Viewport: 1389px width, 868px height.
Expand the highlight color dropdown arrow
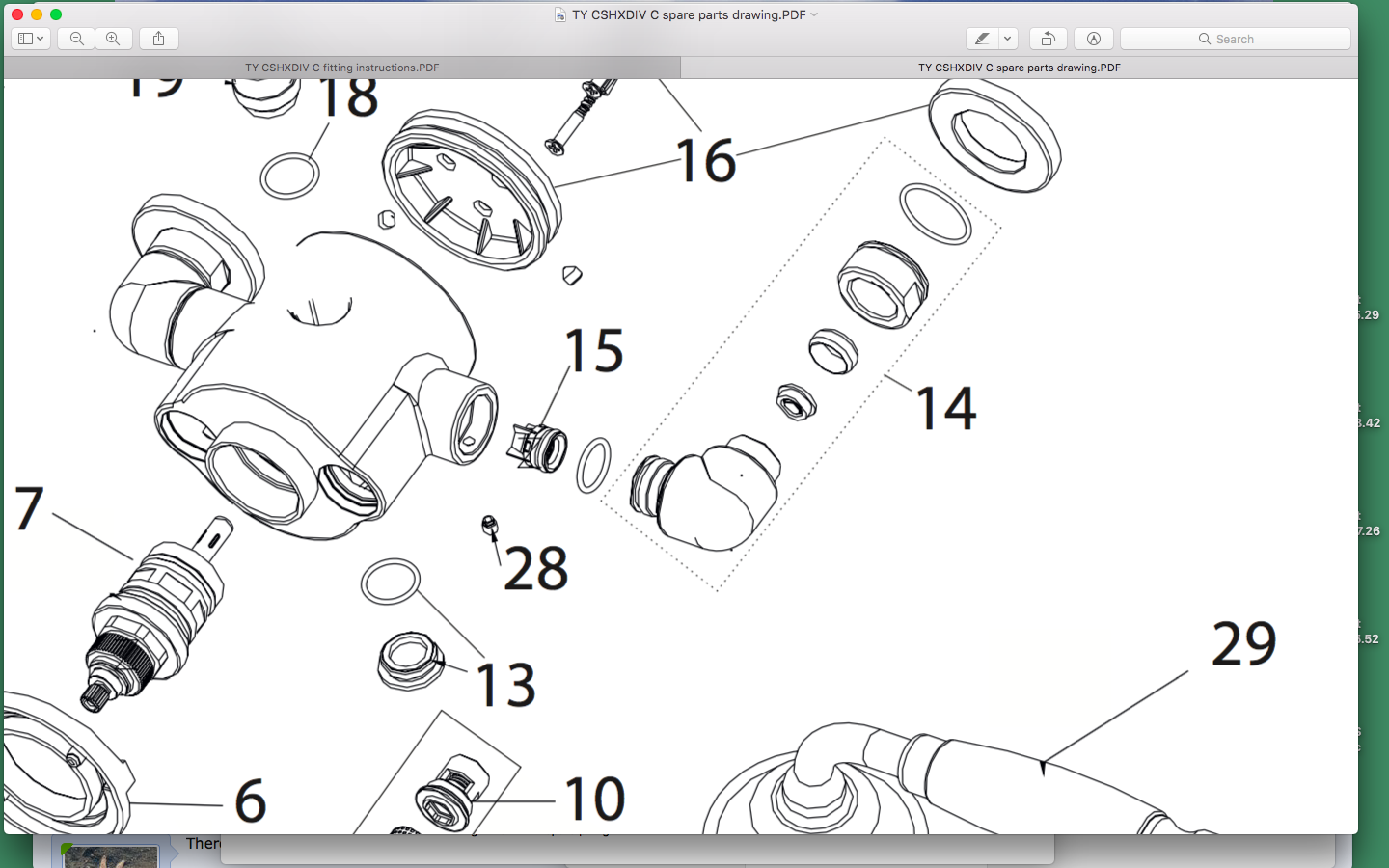[1007, 39]
